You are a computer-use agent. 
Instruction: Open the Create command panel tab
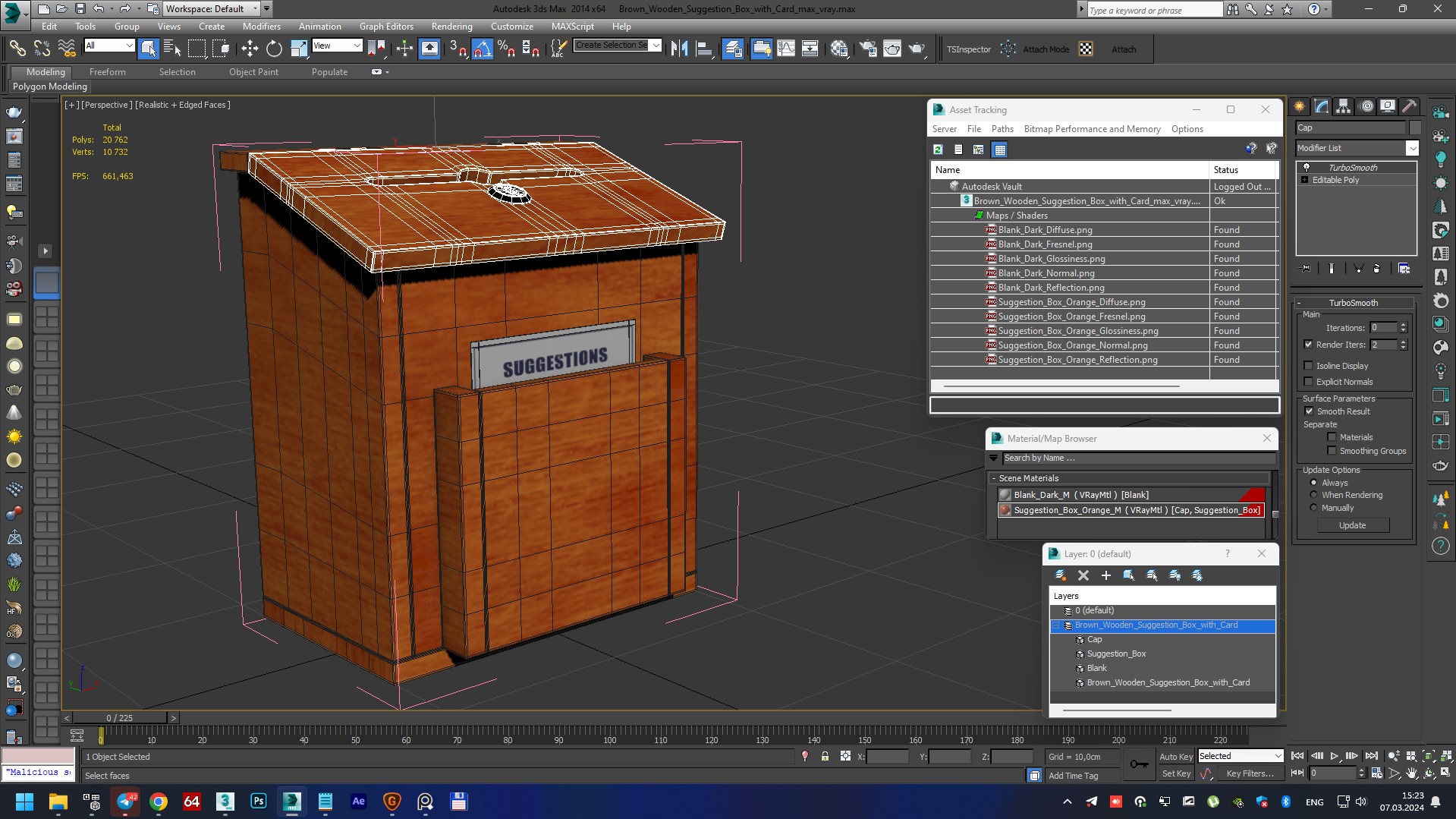click(1300, 106)
